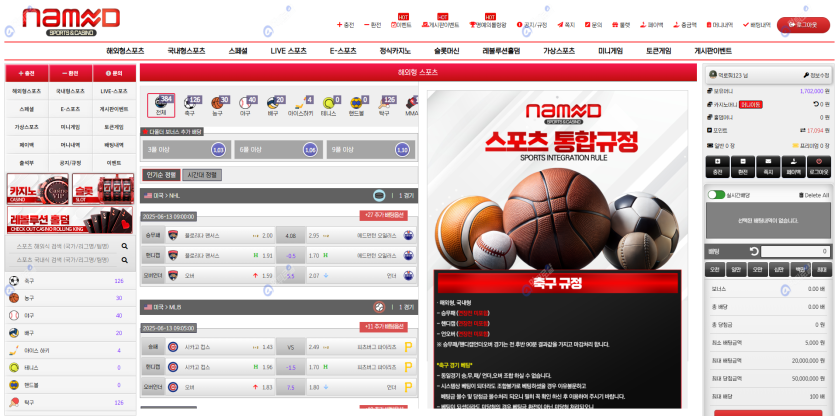Click Delete All in the bet slip
The width and height of the screenshot is (835, 416).
[812, 195]
